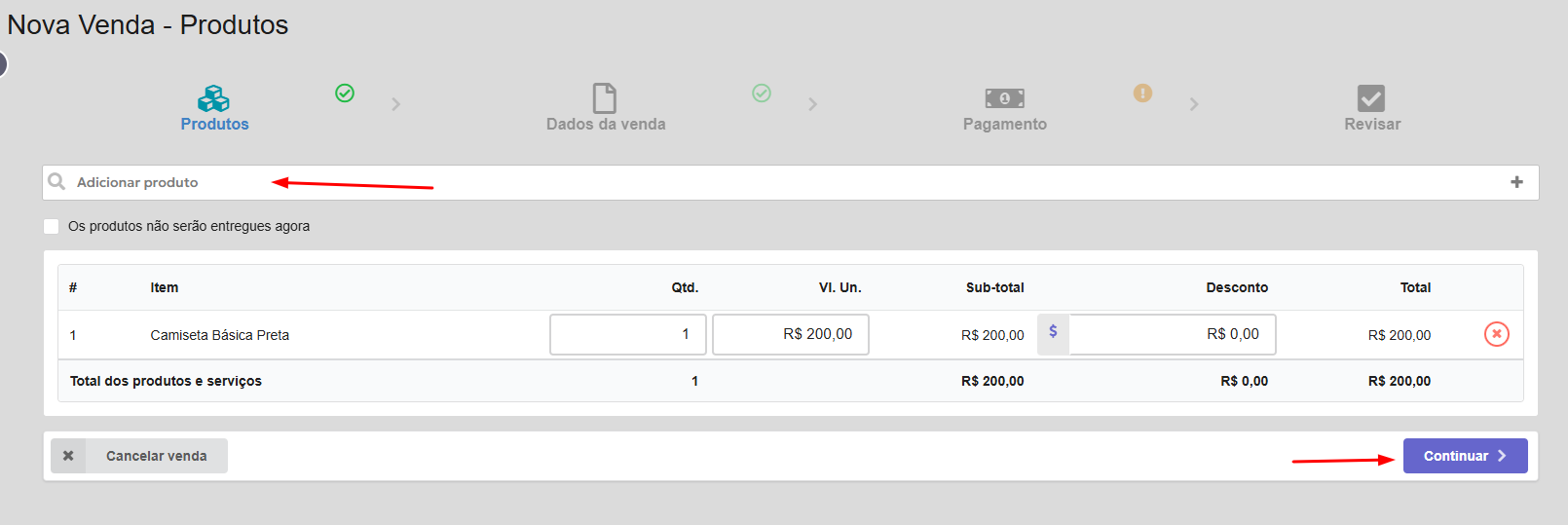Edit the Desconto field showing R$ 0,00
The height and width of the screenshot is (525, 1568).
tap(1173, 334)
